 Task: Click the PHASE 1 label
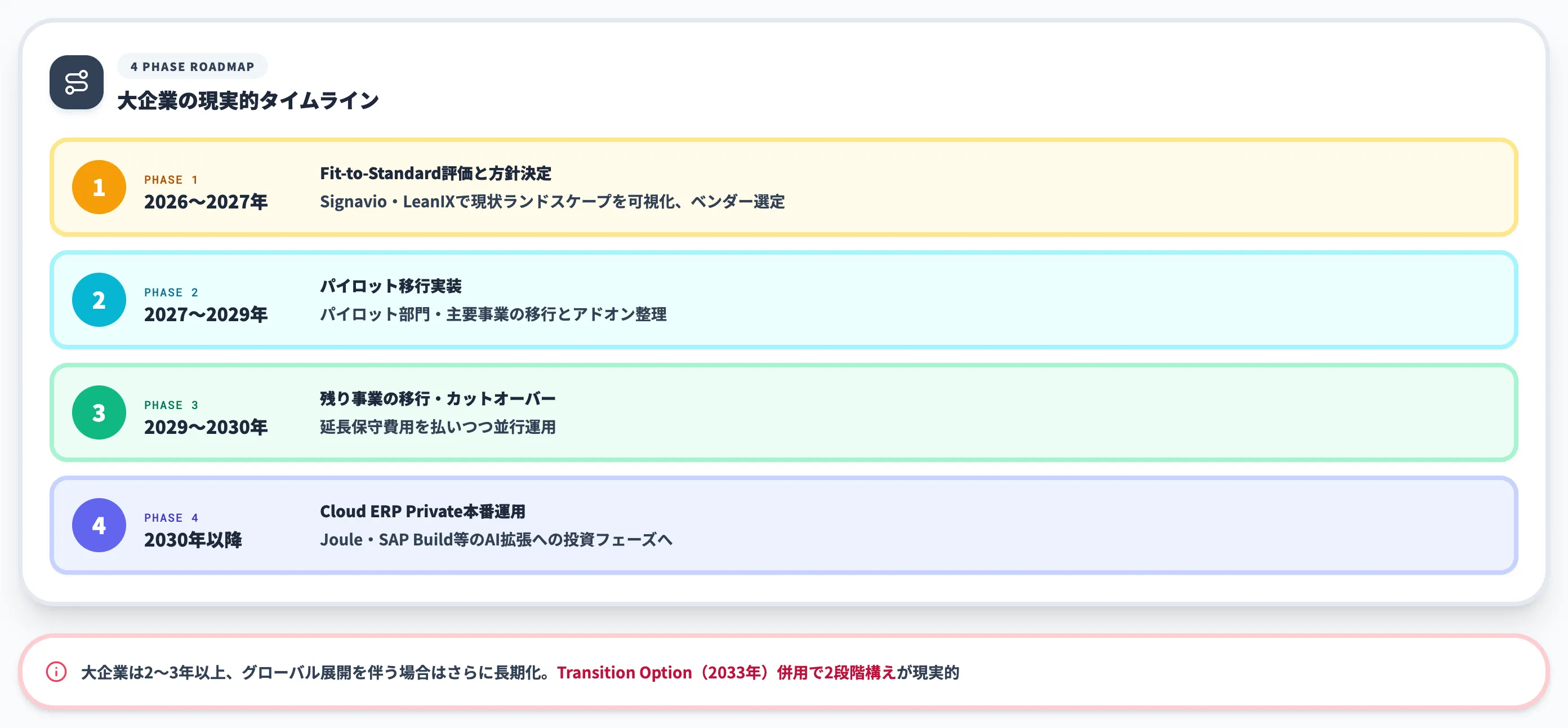coord(171,180)
